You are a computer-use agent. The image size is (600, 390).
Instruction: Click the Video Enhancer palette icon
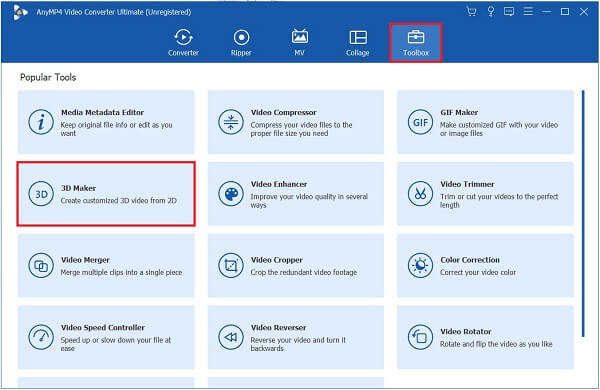coord(231,194)
